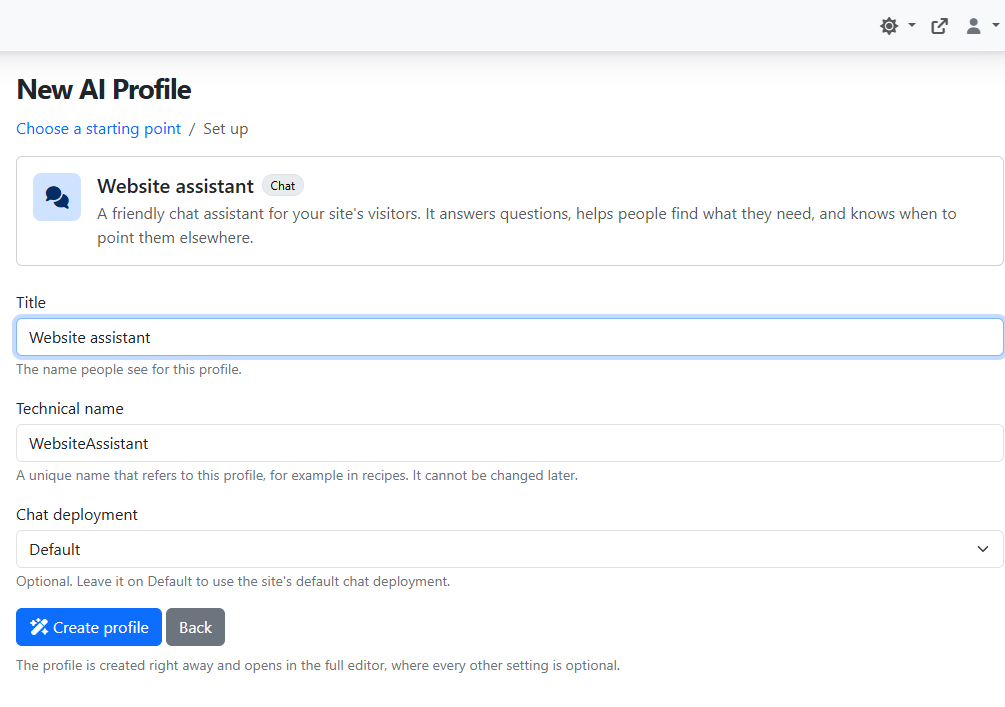Click the Website assistant card heading
Screen dimensions: 1005x707
pos(176,186)
